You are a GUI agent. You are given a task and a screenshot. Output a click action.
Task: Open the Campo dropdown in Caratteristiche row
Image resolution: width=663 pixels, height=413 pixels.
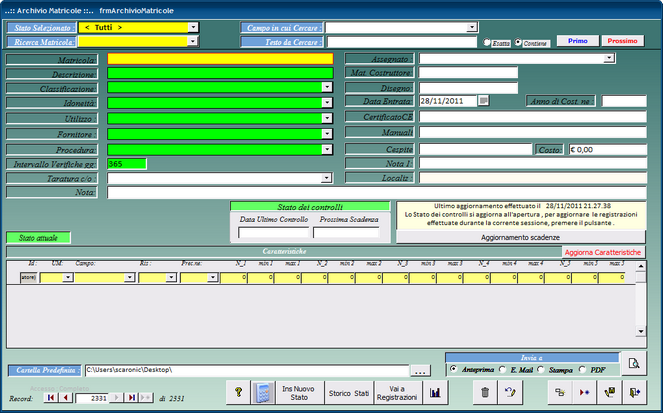129,277
